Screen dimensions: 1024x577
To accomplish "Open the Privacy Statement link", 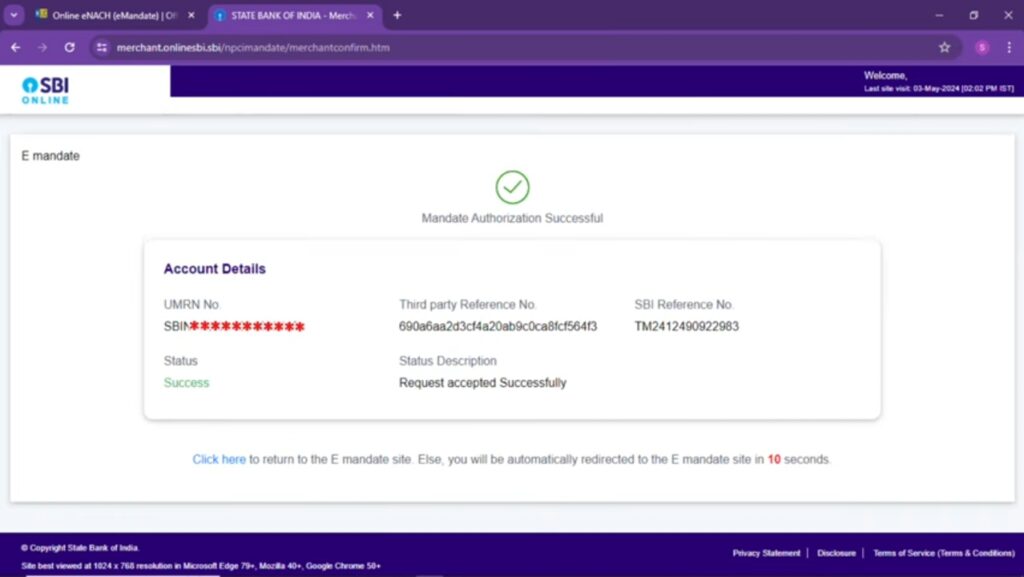I will pos(766,553).
